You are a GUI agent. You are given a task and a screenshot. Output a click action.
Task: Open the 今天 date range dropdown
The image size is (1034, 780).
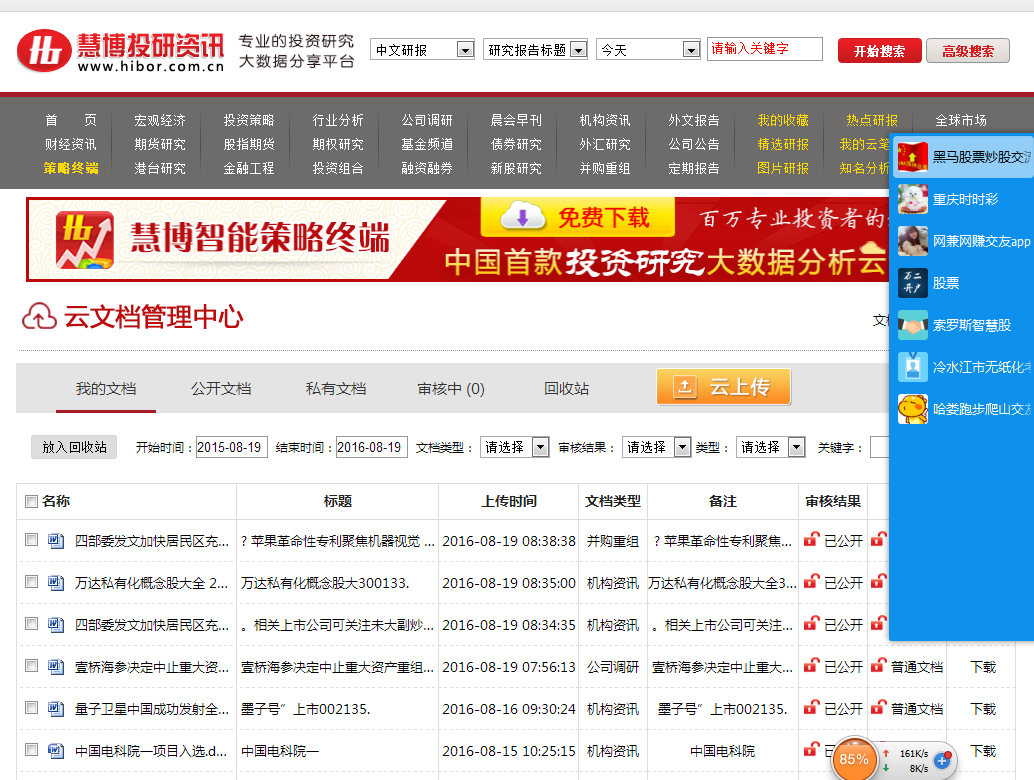[648, 48]
